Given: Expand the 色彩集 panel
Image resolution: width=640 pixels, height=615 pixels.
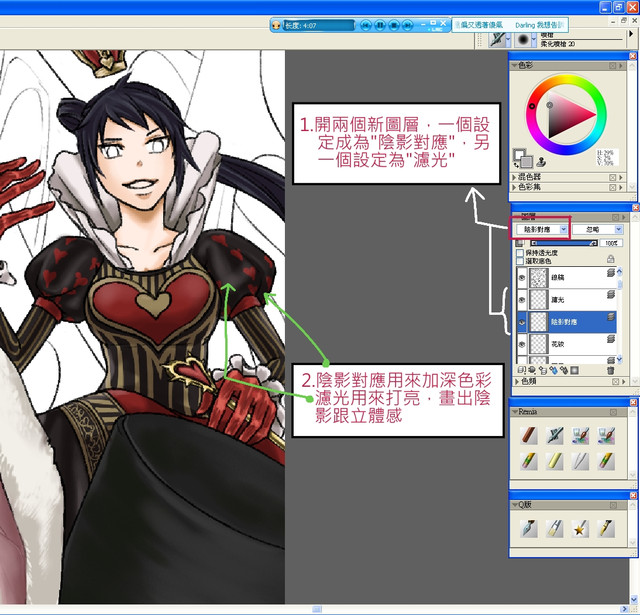Looking at the screenshot, I should [x=514, y=187].
